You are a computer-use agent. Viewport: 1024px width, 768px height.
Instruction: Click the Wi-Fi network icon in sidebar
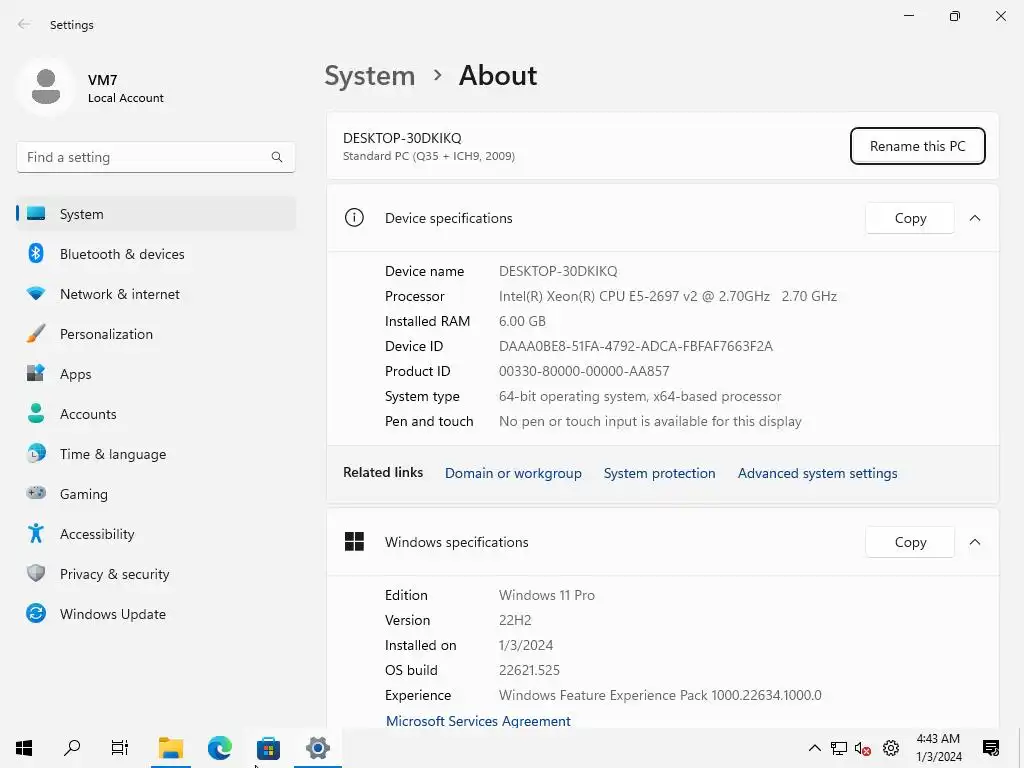point(36,294)
